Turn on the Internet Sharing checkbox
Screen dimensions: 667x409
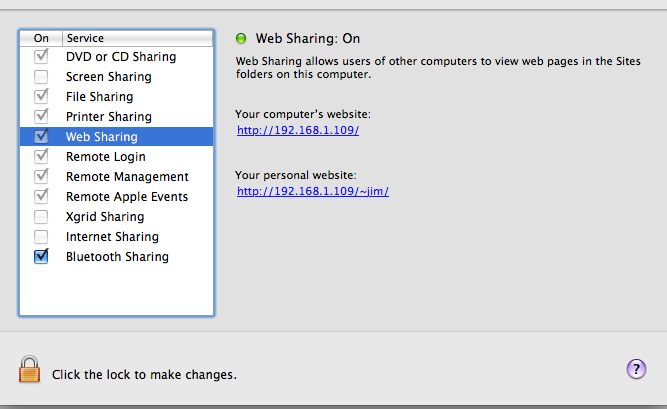click(41, 237)
